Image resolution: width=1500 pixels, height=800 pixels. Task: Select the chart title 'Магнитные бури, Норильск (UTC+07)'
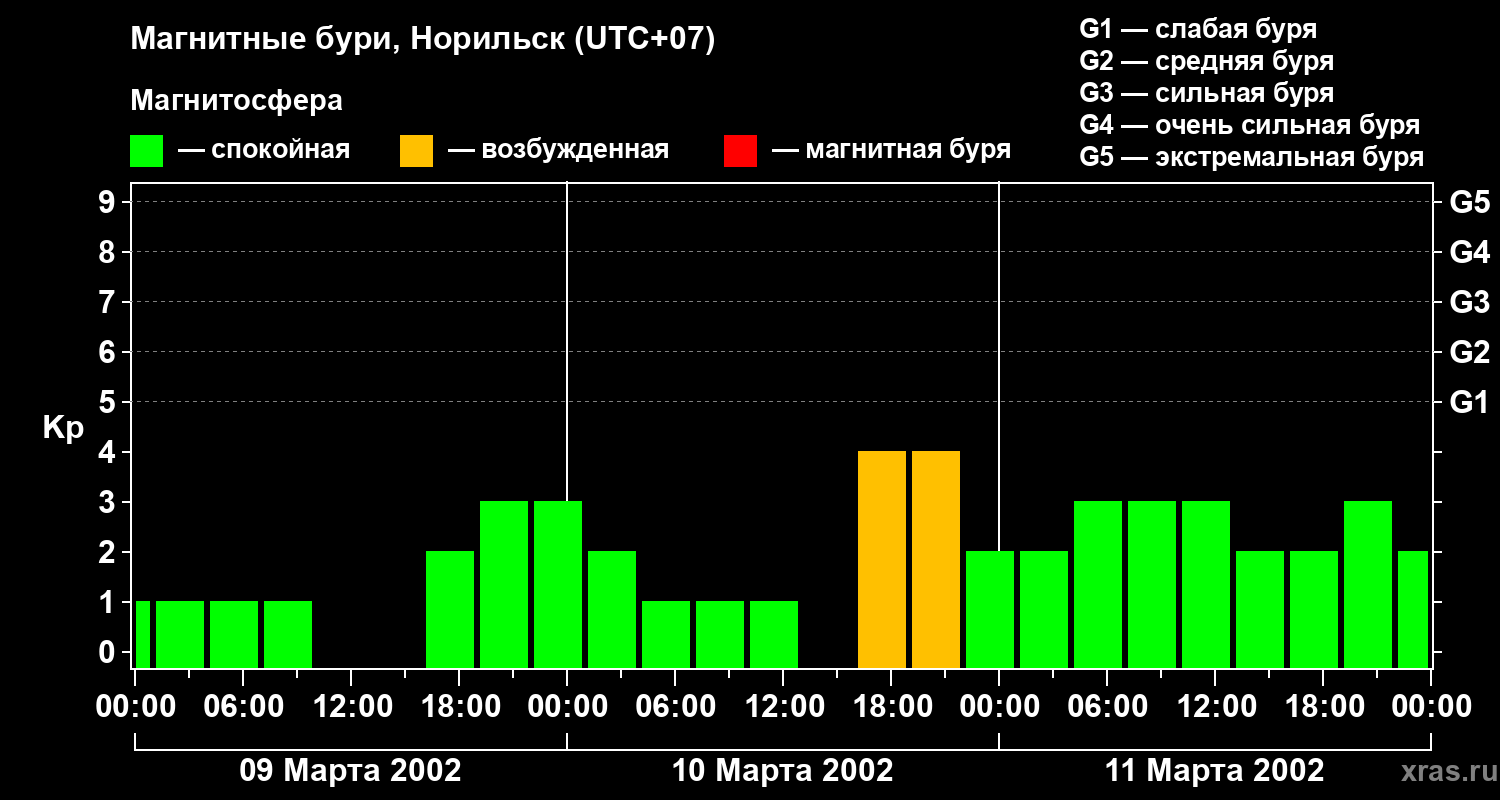[423, 40]
